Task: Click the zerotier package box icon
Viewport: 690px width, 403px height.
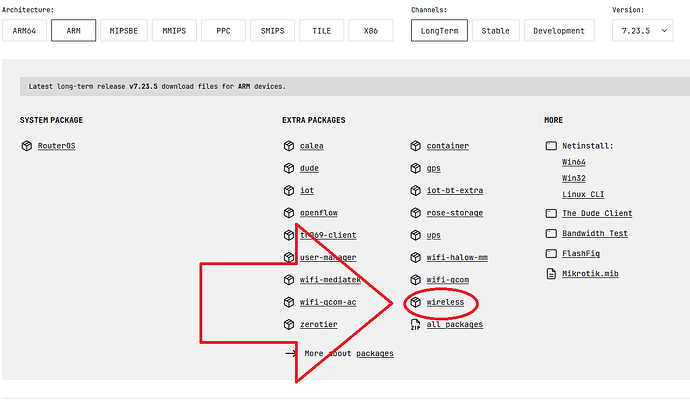Action: (289, 325)
